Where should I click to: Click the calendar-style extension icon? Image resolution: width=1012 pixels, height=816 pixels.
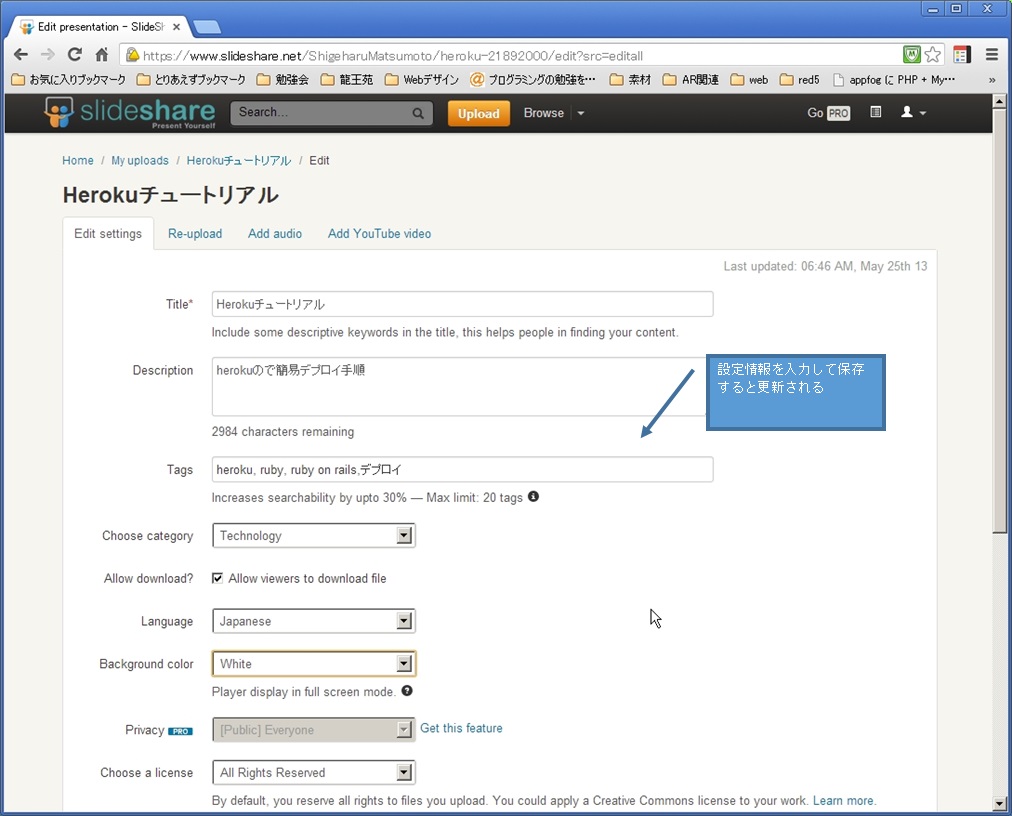pyautogui.click(x=962, y=55)
